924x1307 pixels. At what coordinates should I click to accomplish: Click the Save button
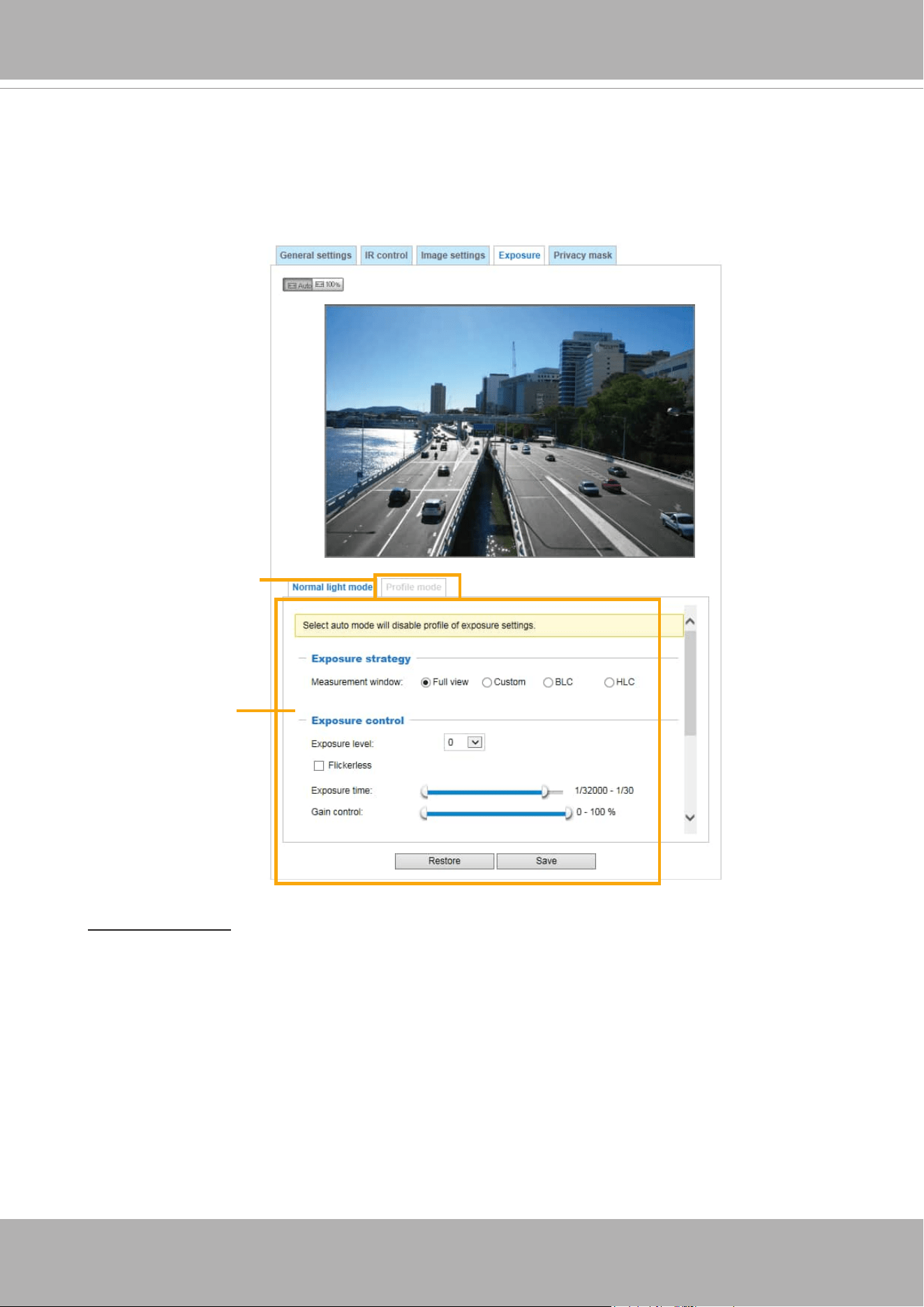click(x=546, y=861)
